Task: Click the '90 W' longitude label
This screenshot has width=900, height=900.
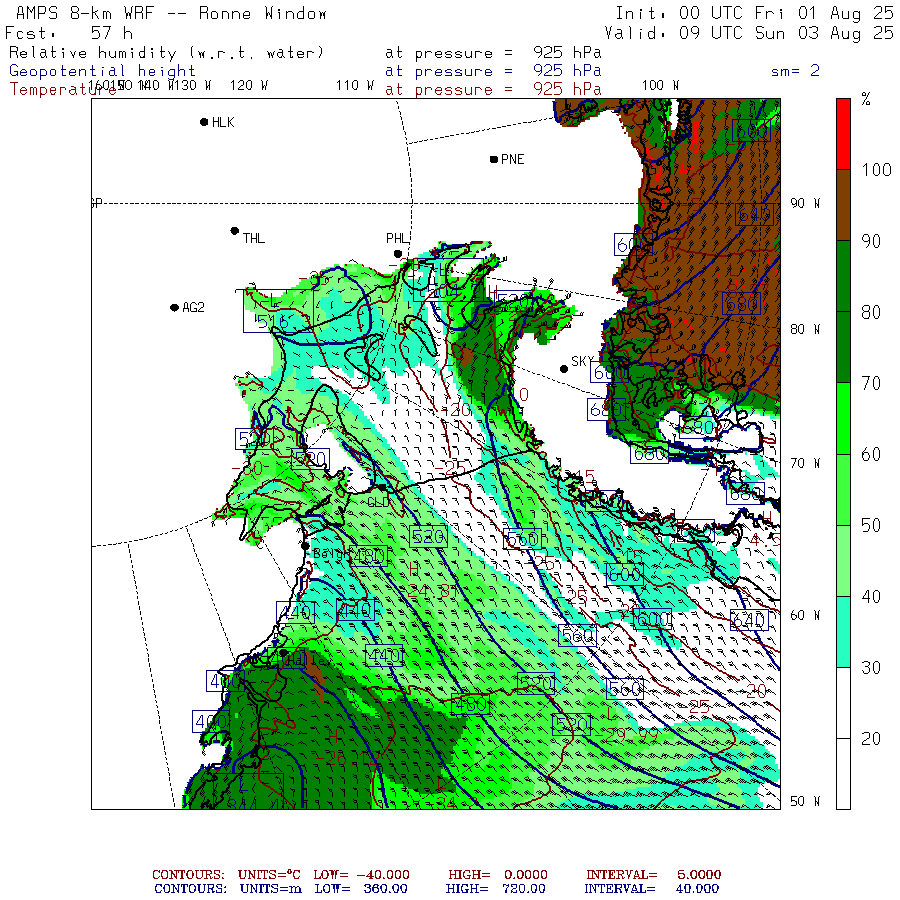Action: 805,203
